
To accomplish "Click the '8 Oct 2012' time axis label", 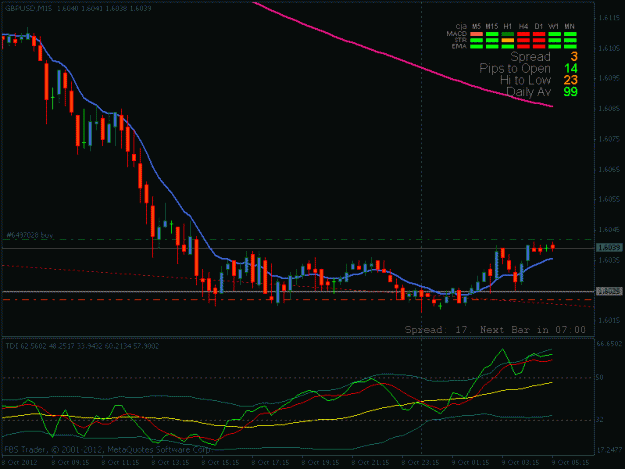I will 20,463.
